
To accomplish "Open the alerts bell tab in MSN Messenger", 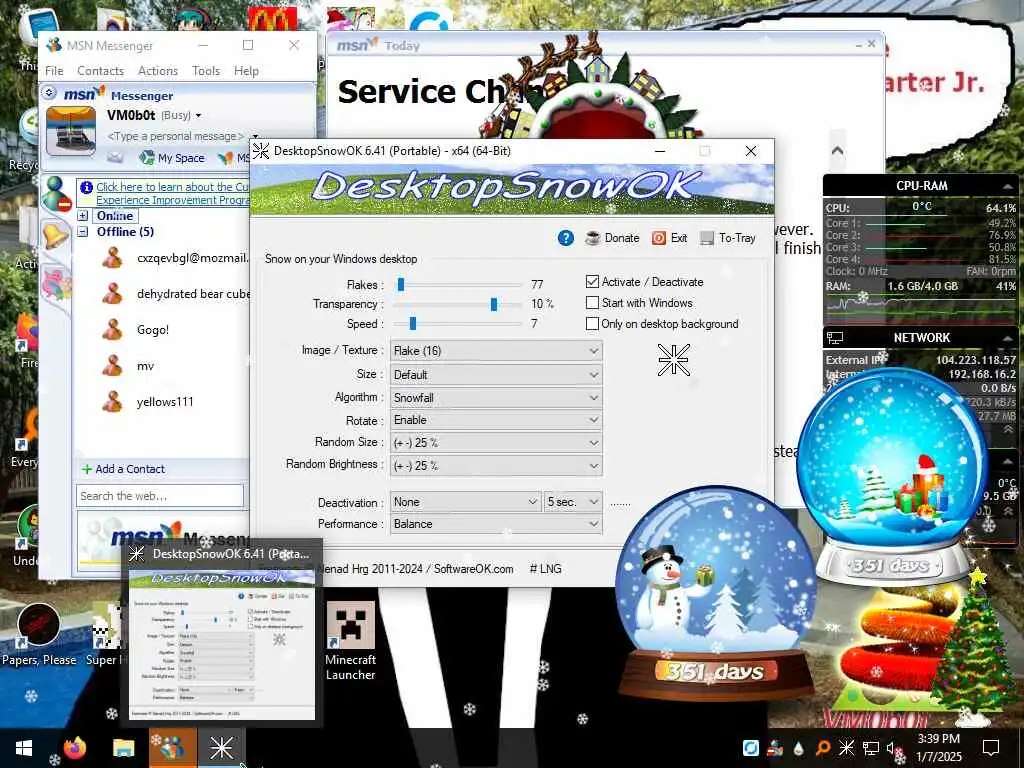I will click(56, 235).
